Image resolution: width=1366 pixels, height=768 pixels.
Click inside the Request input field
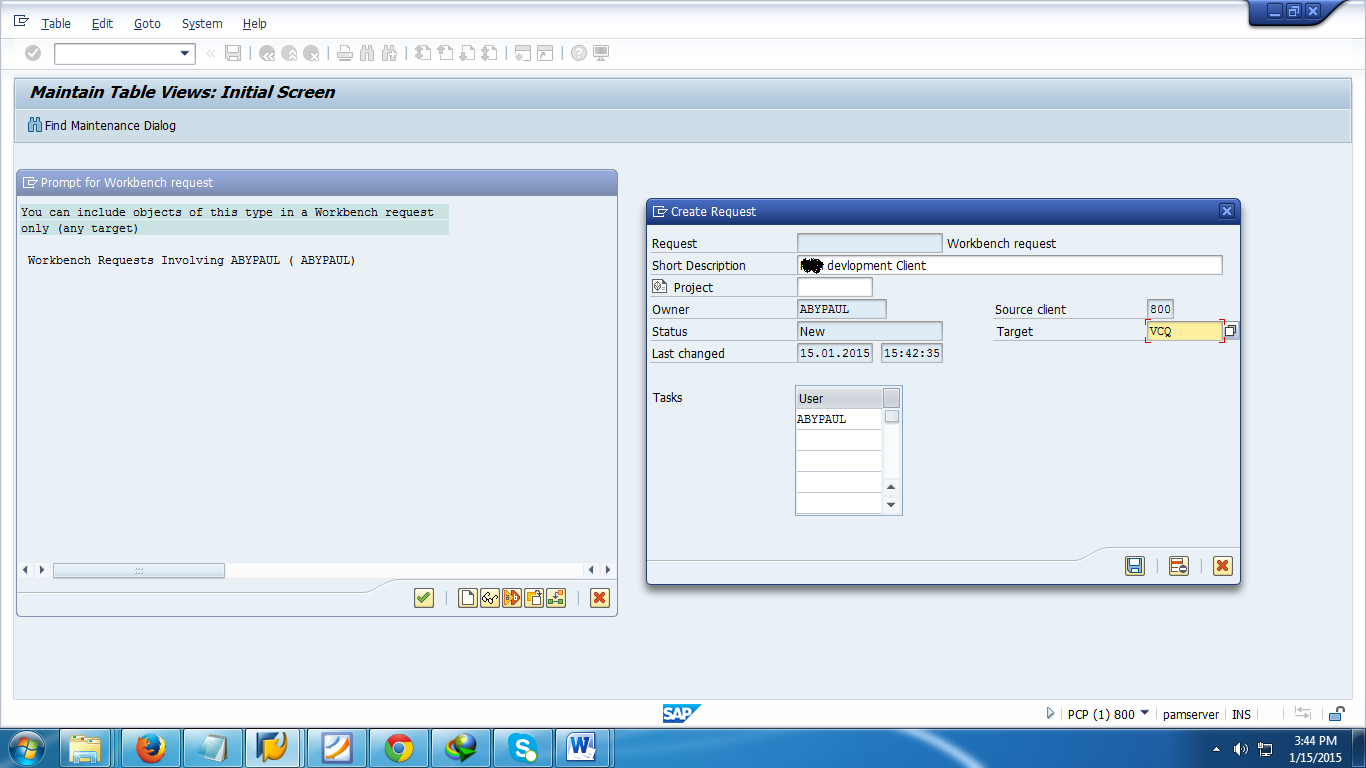point(868,242)
